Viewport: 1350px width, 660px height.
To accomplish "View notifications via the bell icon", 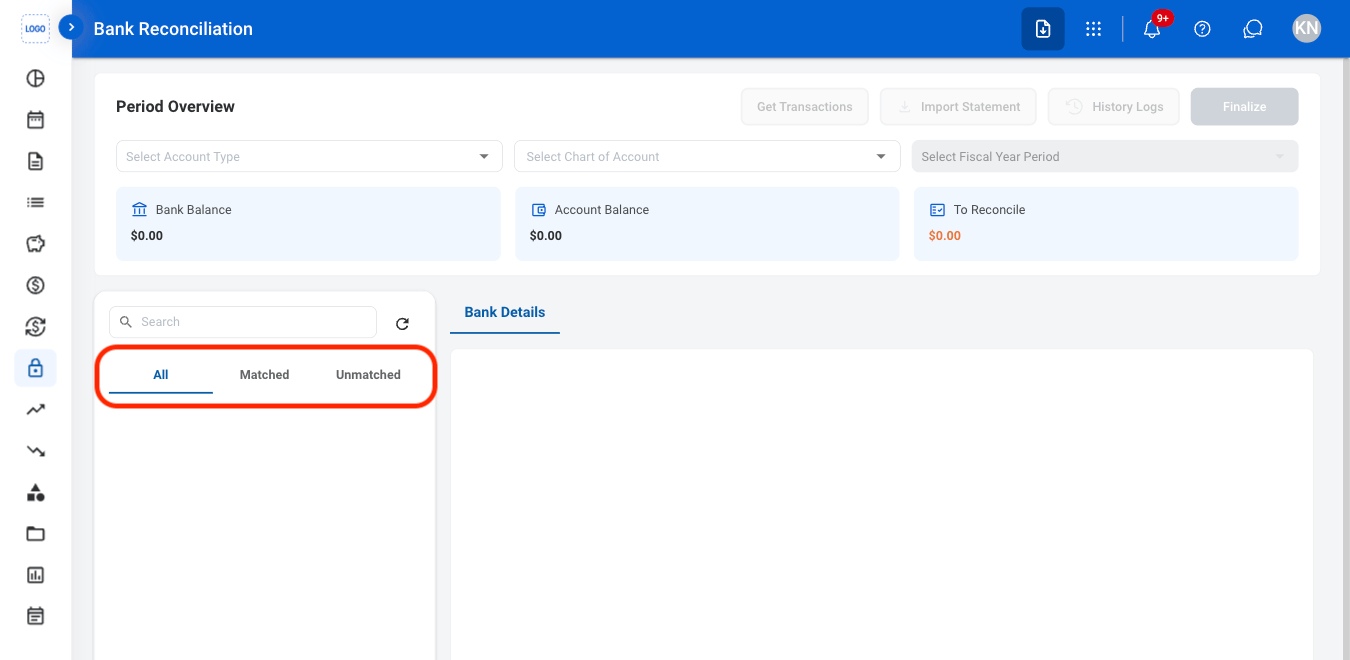I will tap(1152, 29).
